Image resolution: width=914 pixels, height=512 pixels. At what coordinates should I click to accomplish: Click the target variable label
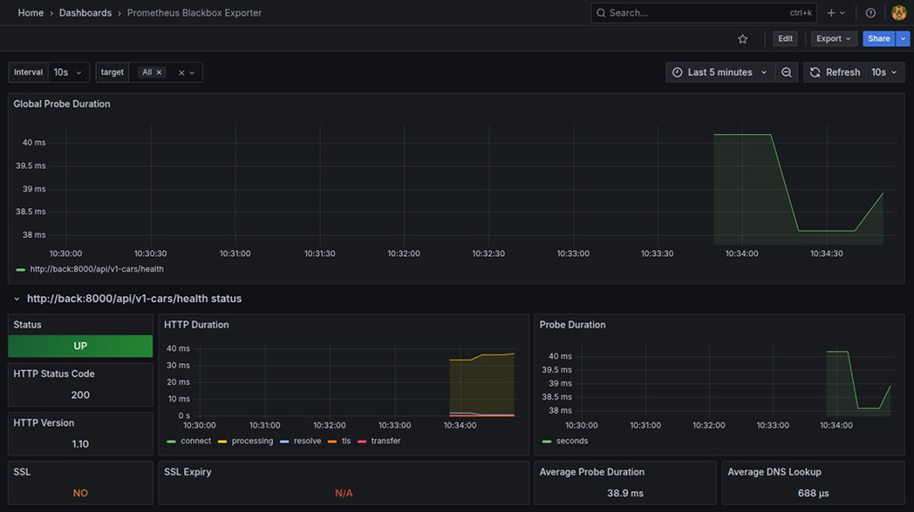click(112, 72)
